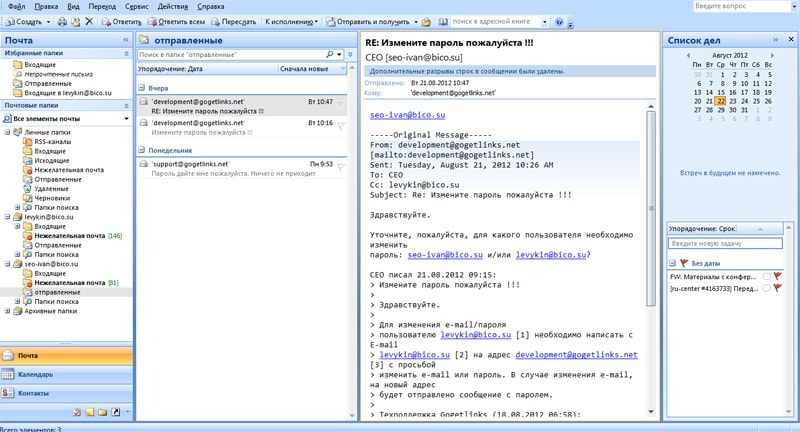Collapse the Без даты task group
This screenshot has width=800, height=432.
[672, 263]
